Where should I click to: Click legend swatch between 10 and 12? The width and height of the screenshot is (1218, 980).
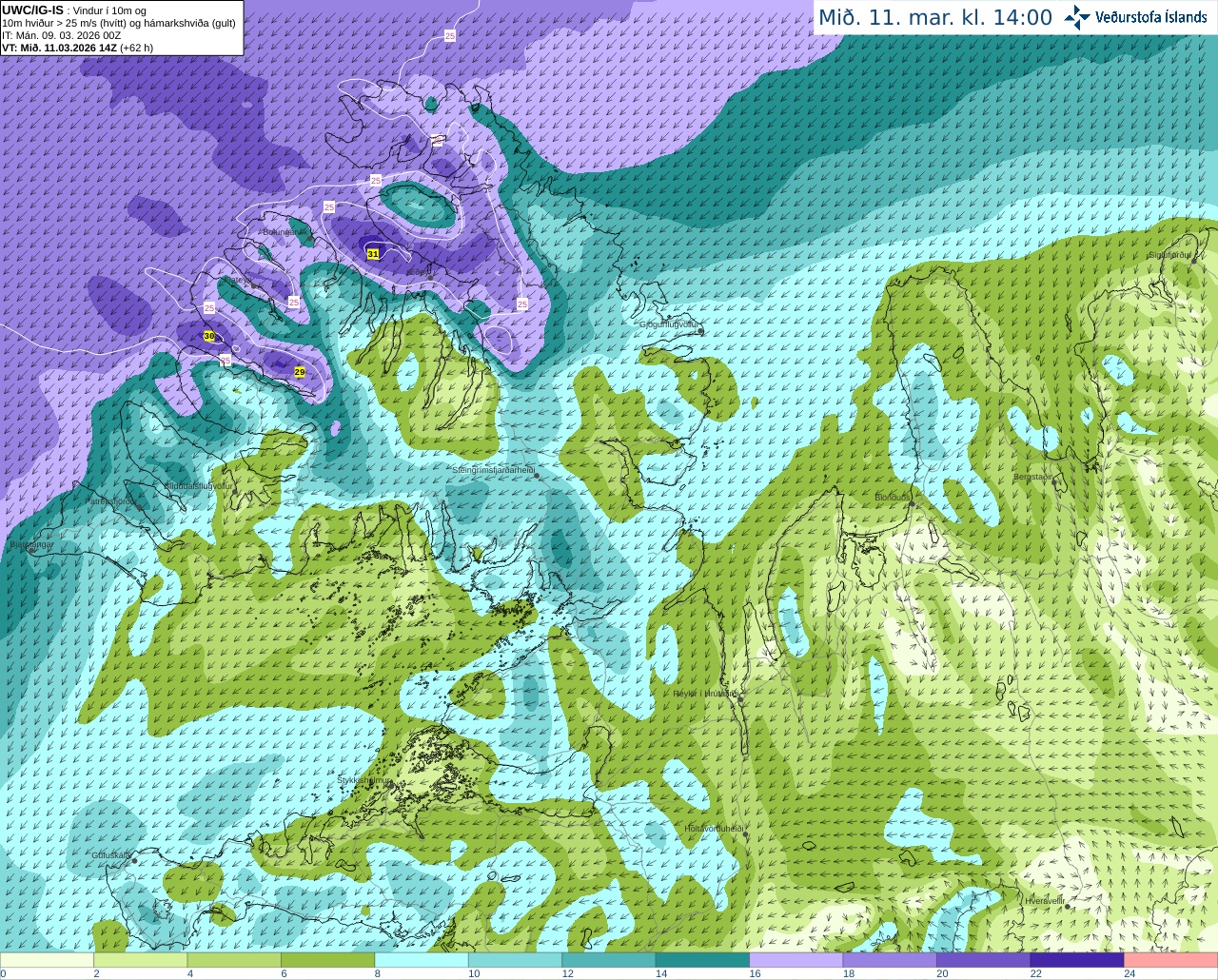(516, 960)
